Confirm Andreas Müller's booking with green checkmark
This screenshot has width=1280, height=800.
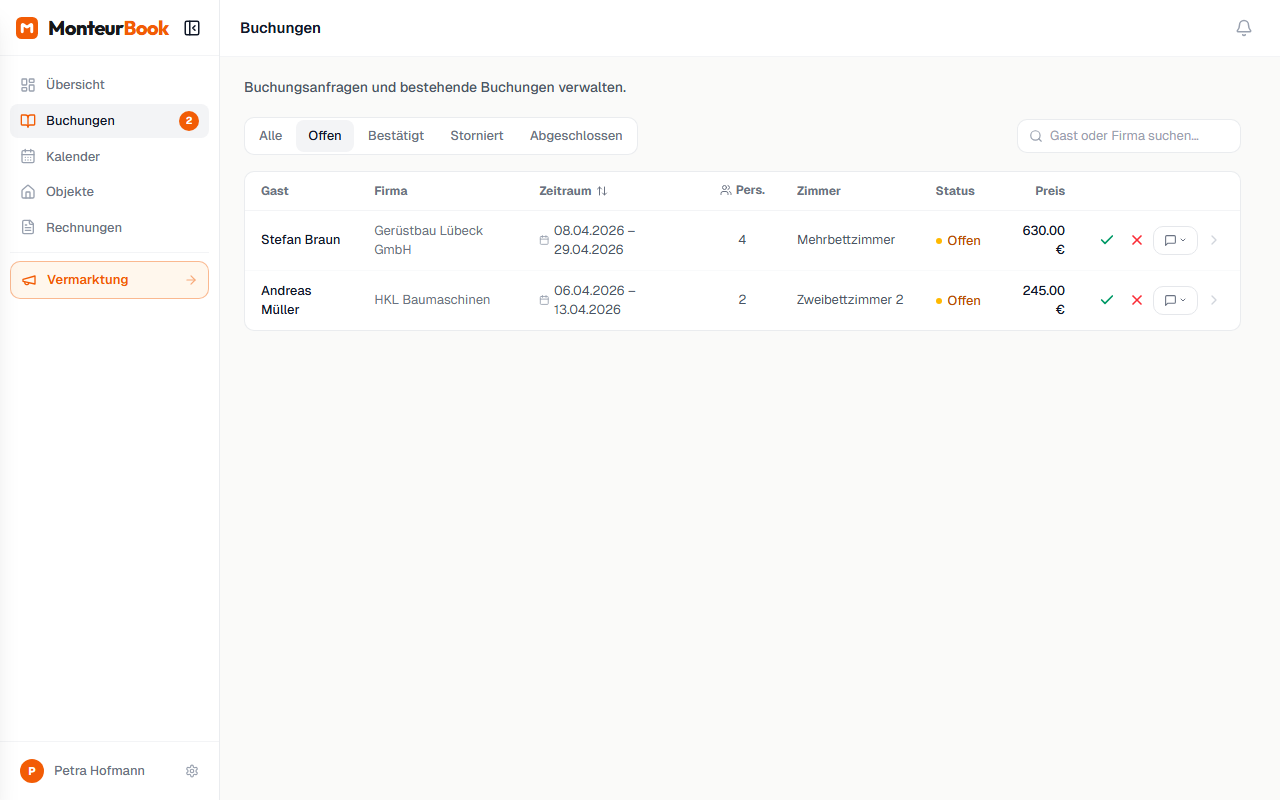(1106, 300)
